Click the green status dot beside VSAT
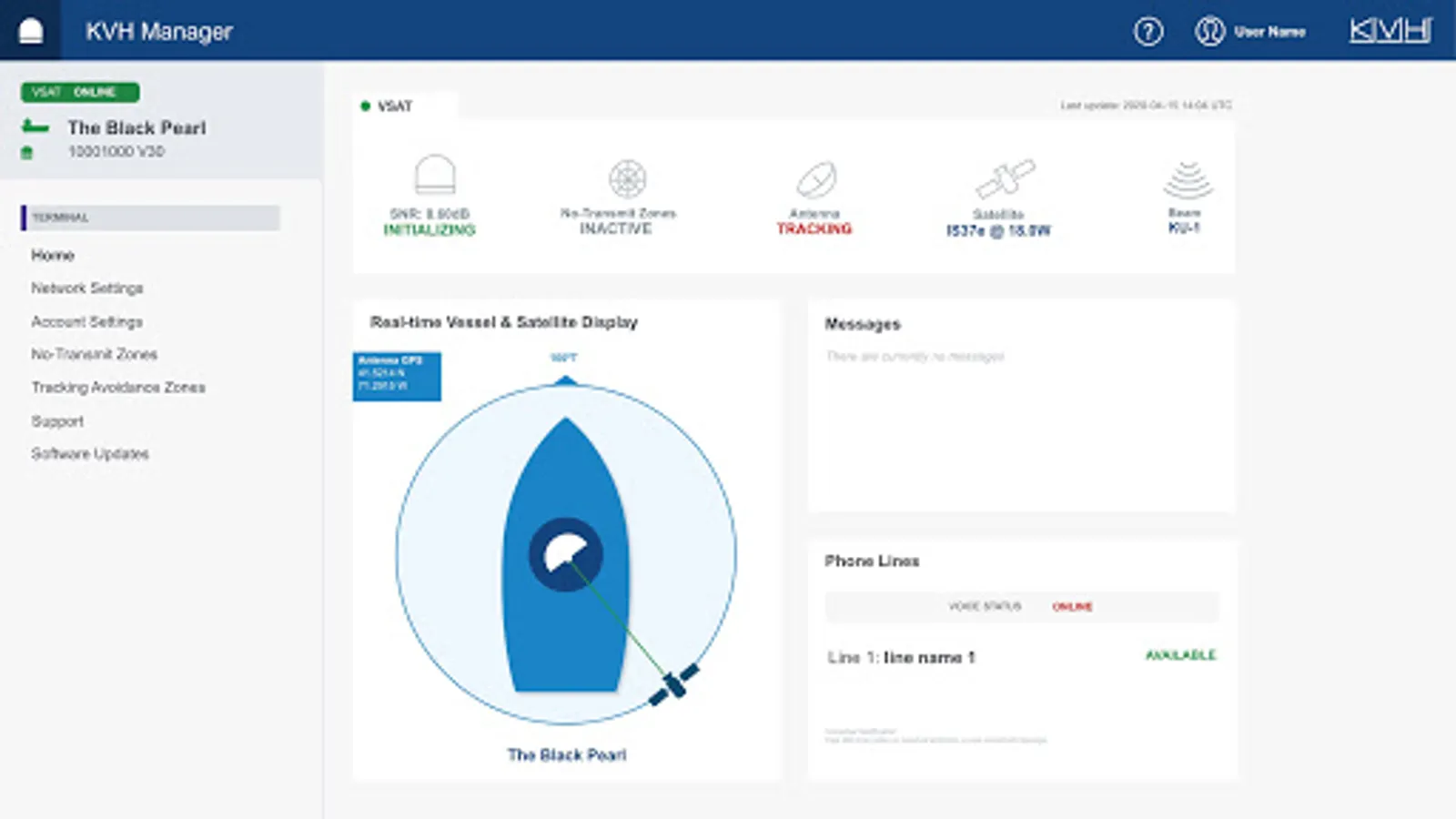 [x=365, y=106]
